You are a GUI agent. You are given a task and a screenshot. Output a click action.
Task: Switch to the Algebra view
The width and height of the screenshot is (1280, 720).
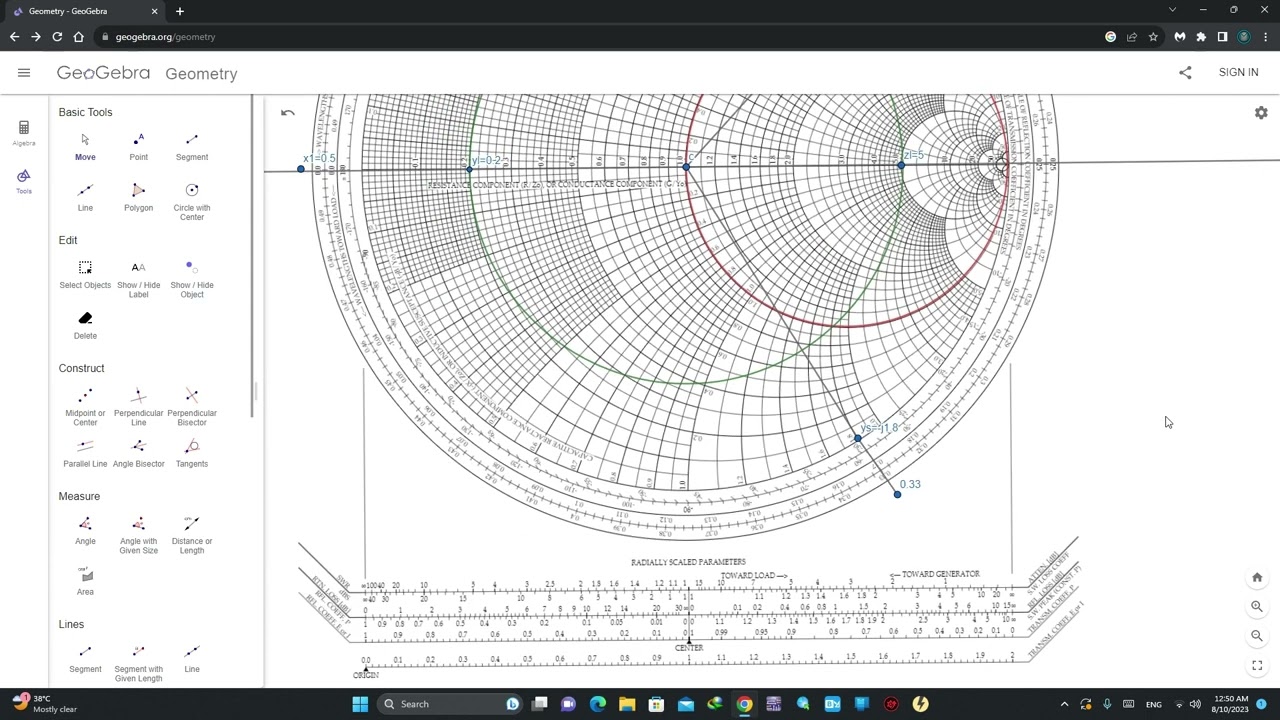[24, 132]
